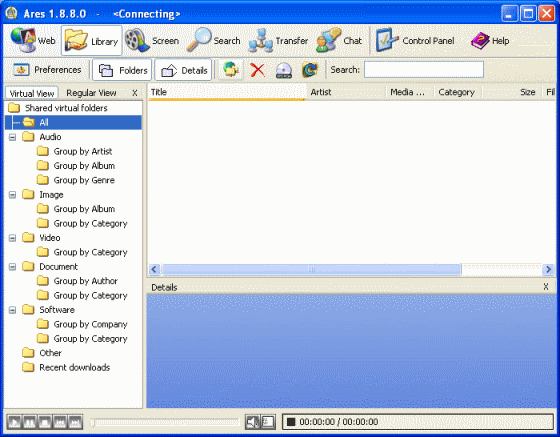Image resolution: width=560 pixels, height=437 pixels.
Task: Select the Image folder
Action: [43, 195]
